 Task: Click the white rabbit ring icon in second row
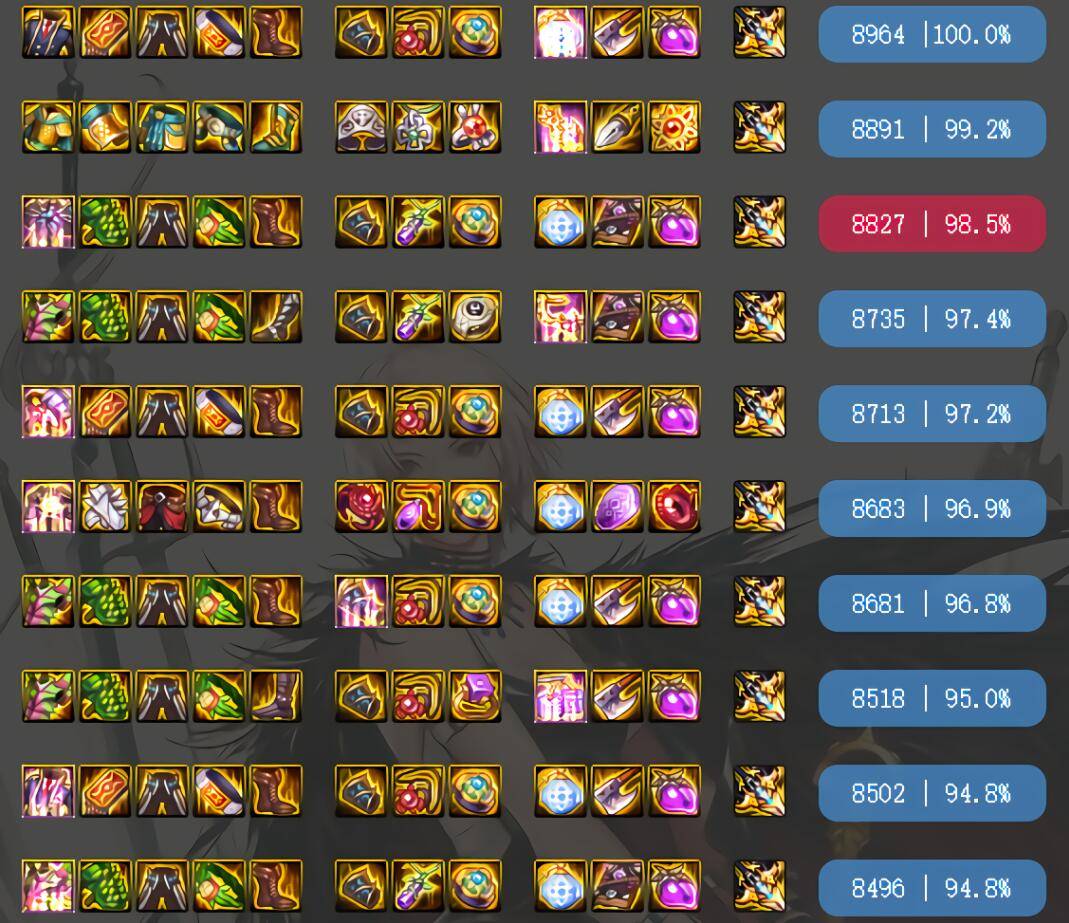click(x=475, y=127)
